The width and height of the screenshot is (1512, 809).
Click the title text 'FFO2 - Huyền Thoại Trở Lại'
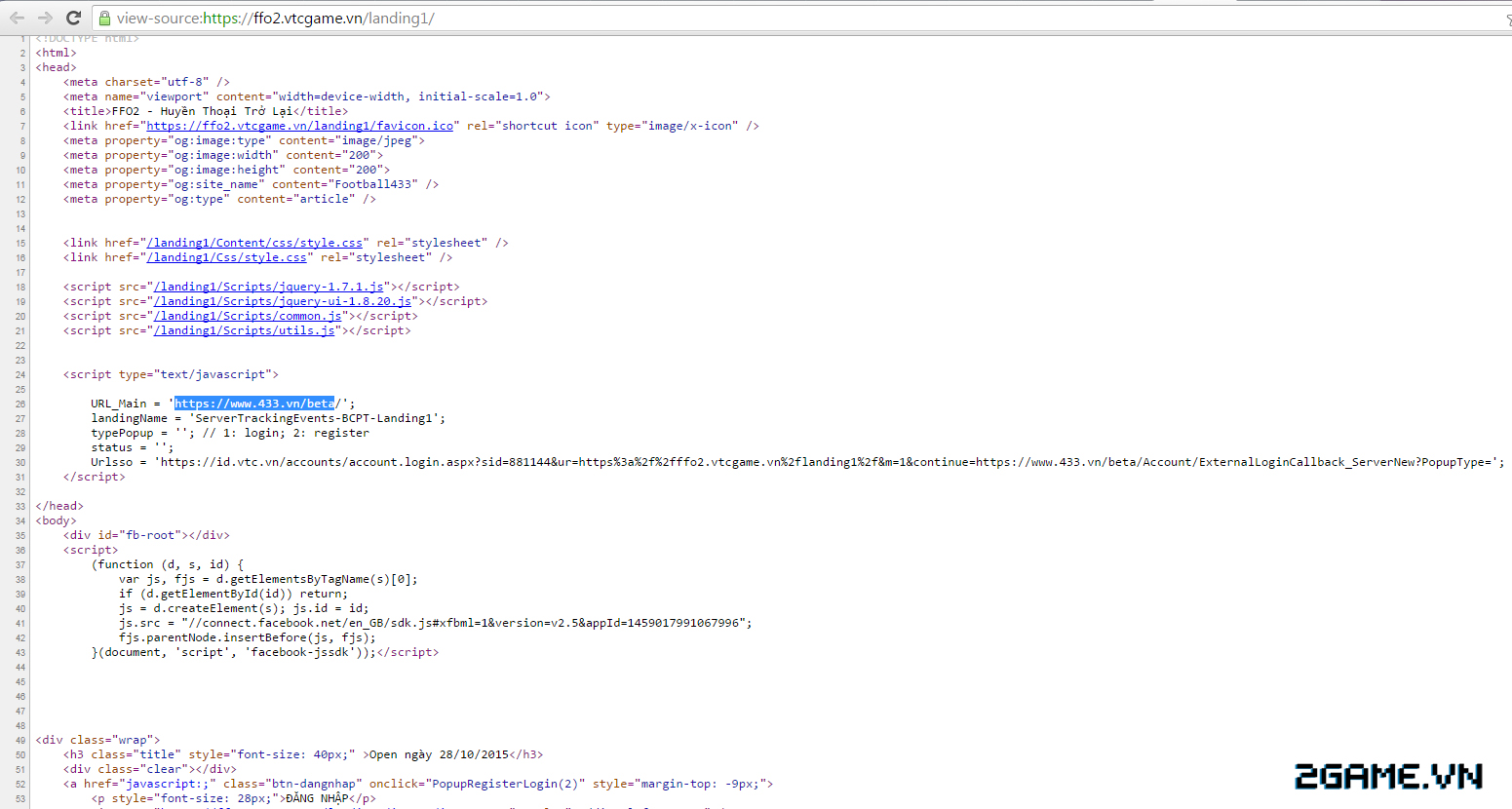coord(203,111)
